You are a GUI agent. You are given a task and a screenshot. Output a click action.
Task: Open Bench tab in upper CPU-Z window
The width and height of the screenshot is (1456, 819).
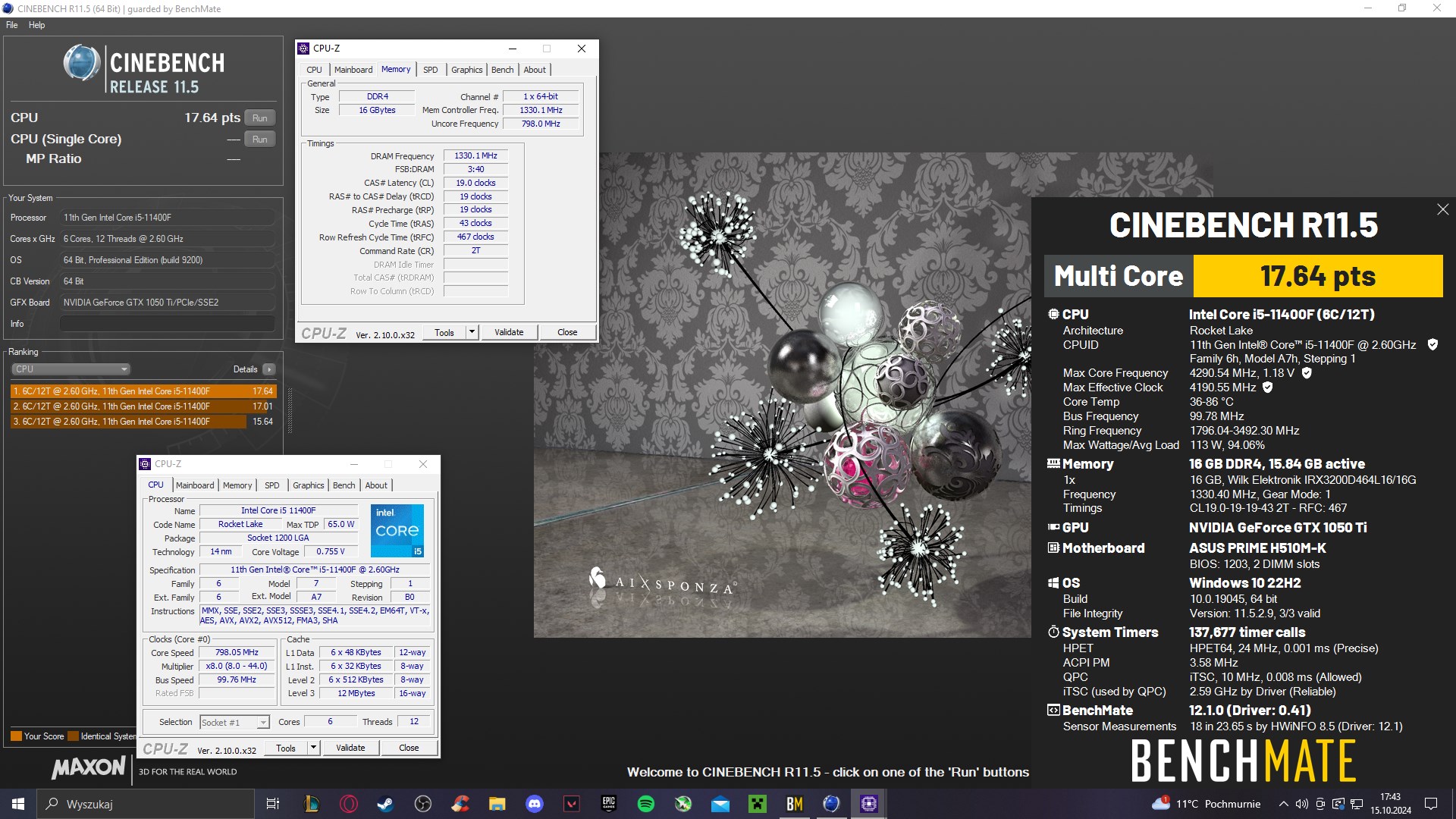503,70
